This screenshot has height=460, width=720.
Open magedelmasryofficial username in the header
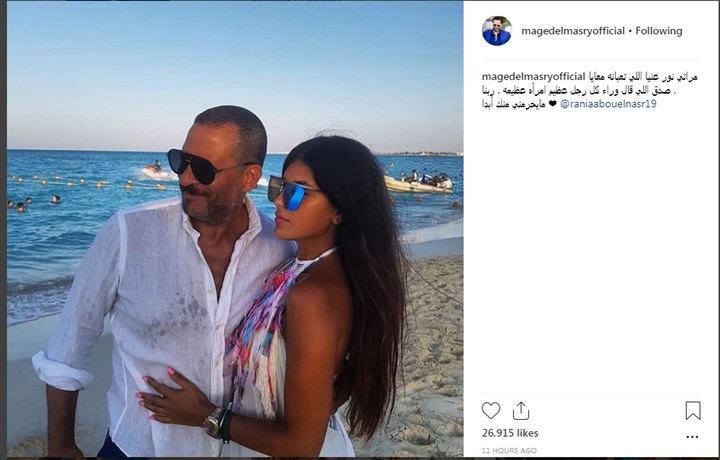coord(573,31)
